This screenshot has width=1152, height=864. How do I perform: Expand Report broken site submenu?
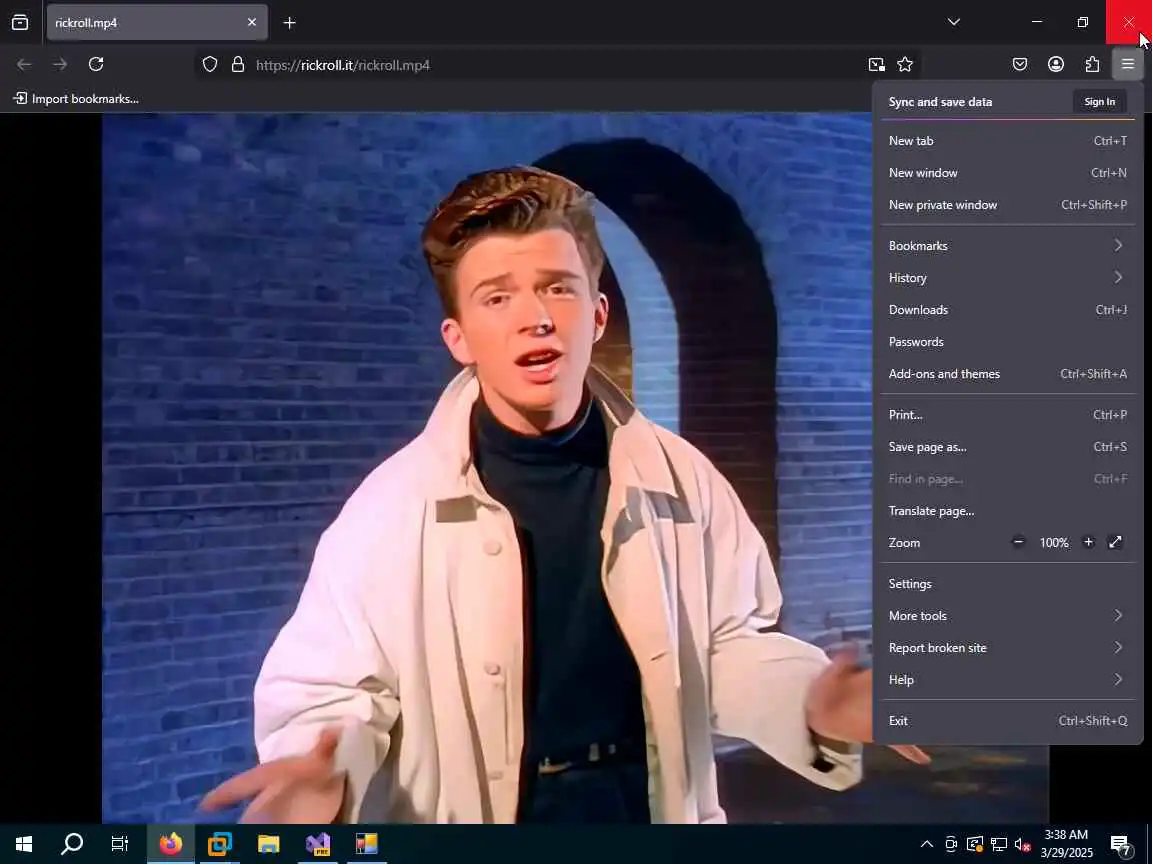(x=1007, y=647)
